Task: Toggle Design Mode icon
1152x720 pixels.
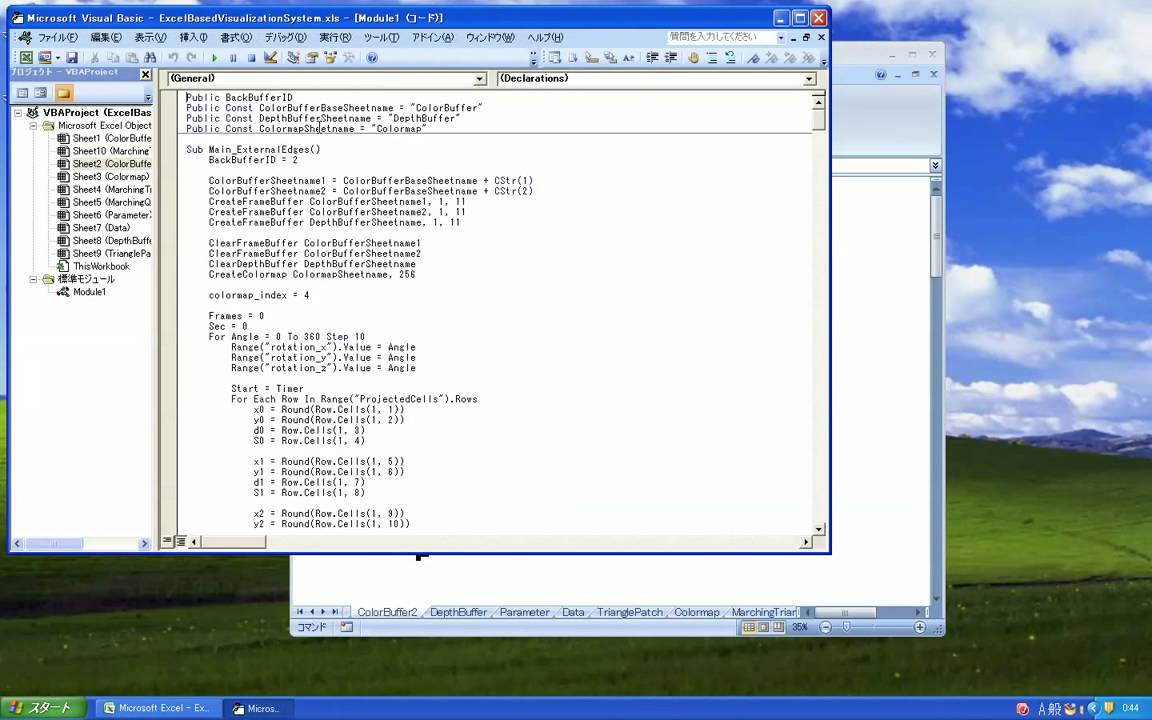Action: point(270,57)
